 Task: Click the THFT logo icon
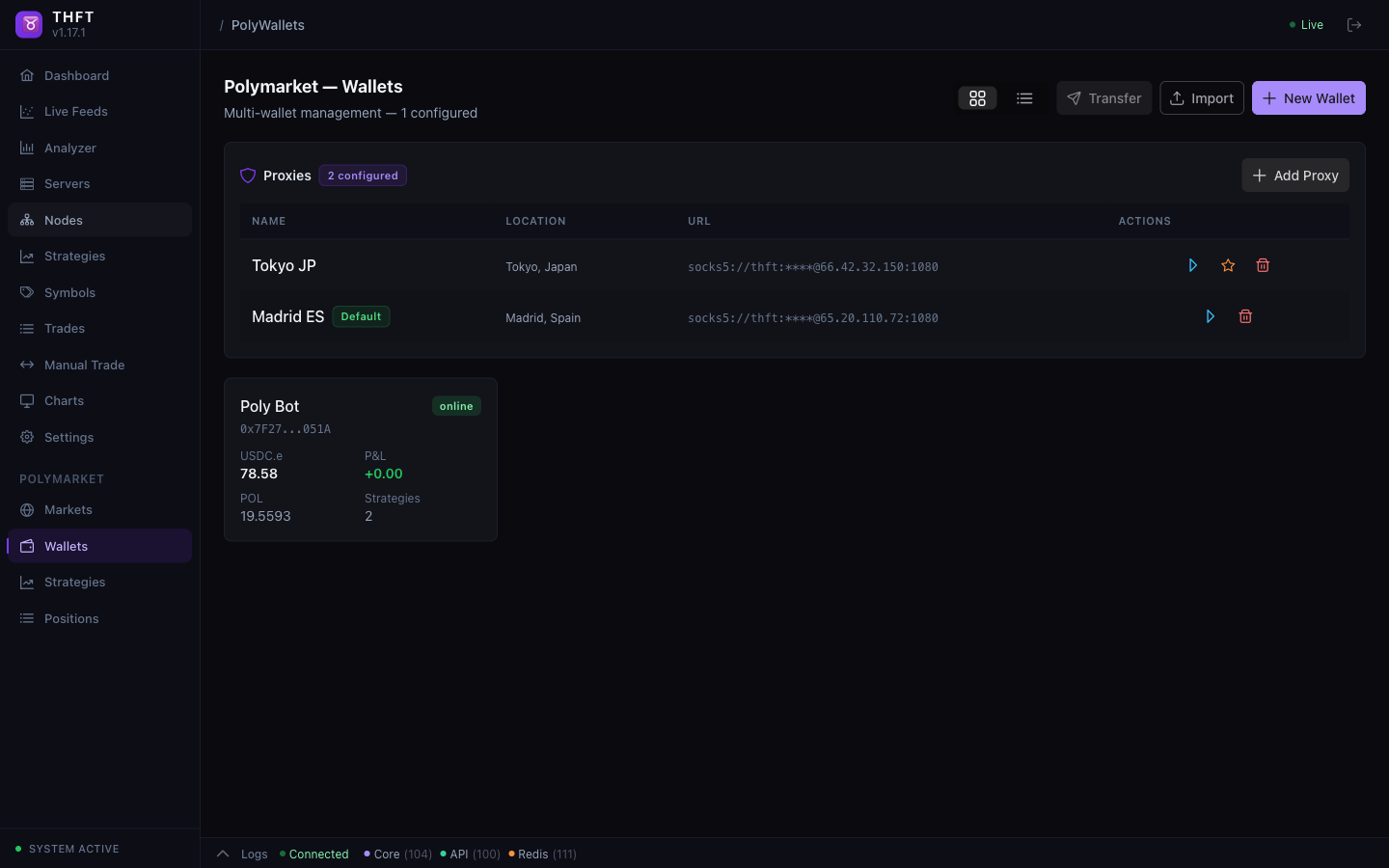pos(28,23)
